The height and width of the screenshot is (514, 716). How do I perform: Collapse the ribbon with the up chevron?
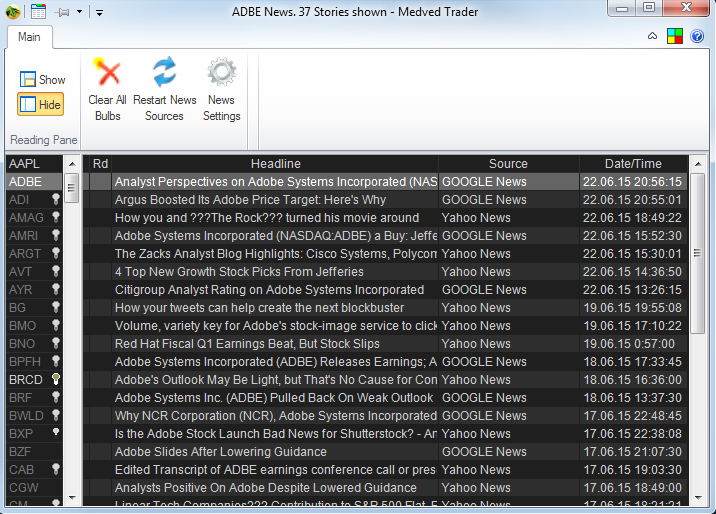click(653, 36)
